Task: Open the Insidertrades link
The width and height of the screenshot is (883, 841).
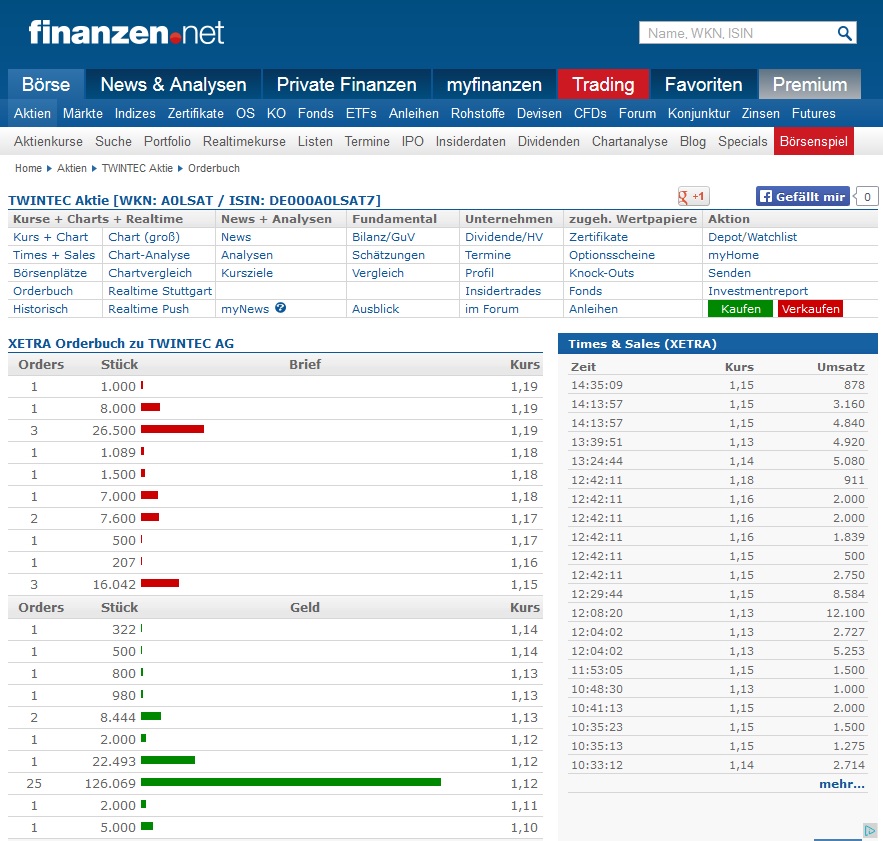Action: [503, 291]
